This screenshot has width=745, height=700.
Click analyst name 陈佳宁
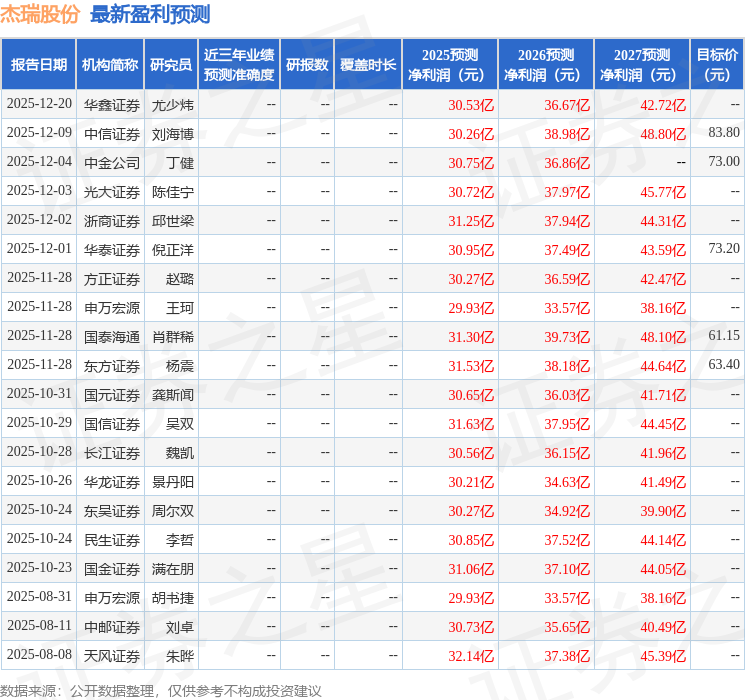(172, 192)
